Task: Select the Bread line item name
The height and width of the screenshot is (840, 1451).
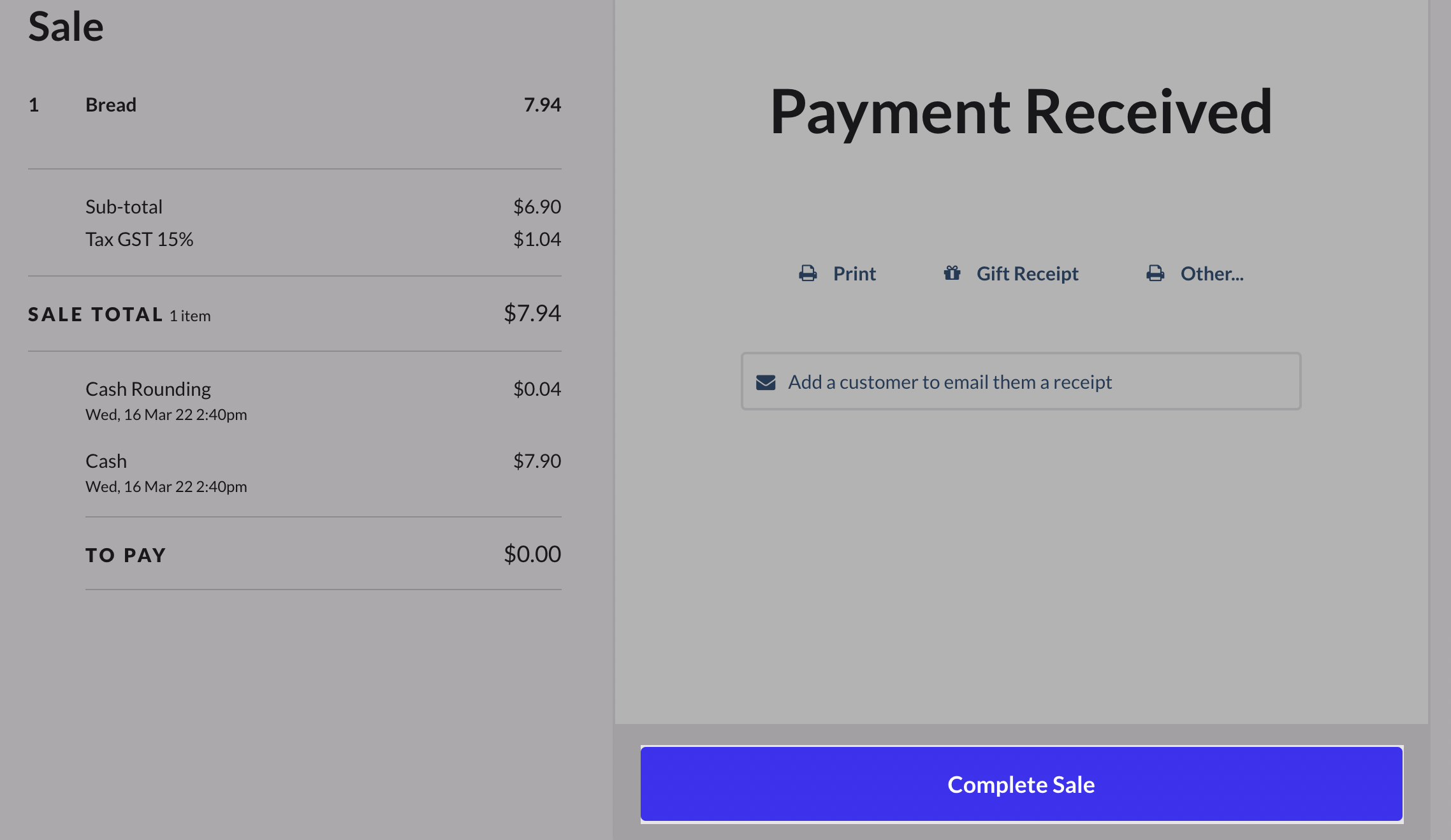Action: click(111, 105)
